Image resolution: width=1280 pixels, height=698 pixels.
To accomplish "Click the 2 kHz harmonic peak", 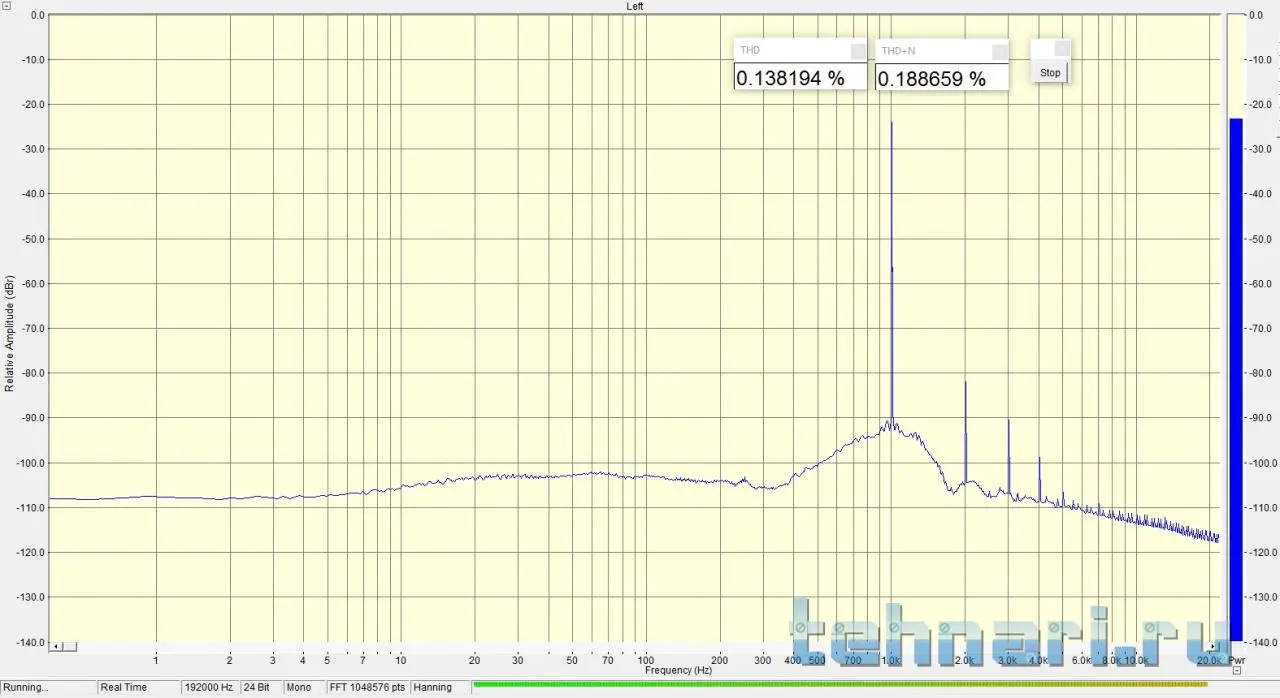I will (965, 430).
